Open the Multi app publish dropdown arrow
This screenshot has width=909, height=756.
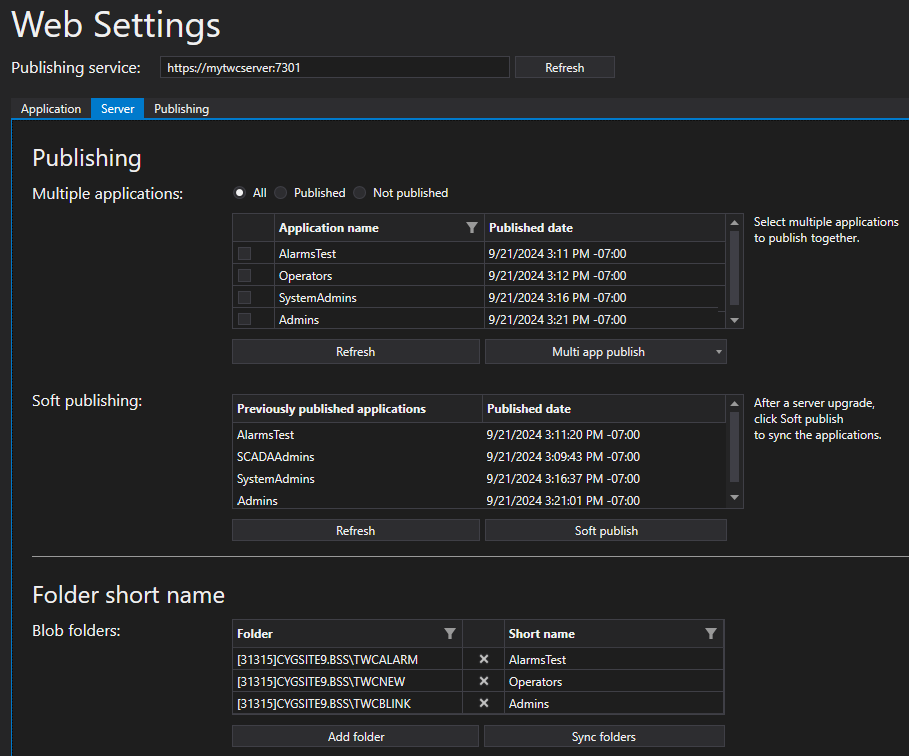719,352
